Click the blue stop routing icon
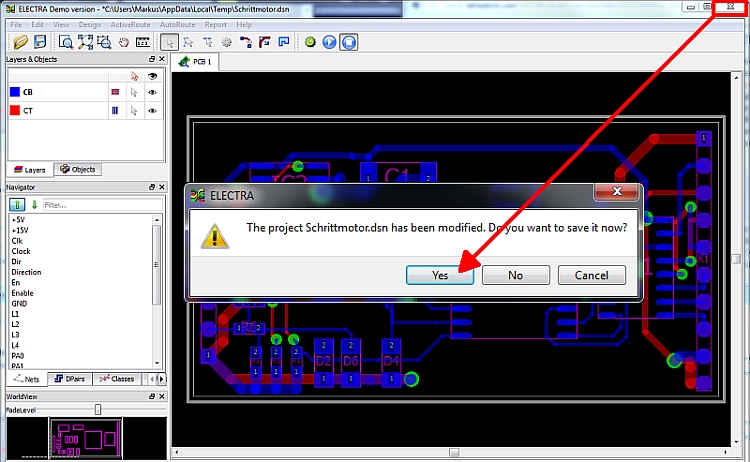Image resolution: width=750 pixels, height=462 pixels. click(349, 42)
